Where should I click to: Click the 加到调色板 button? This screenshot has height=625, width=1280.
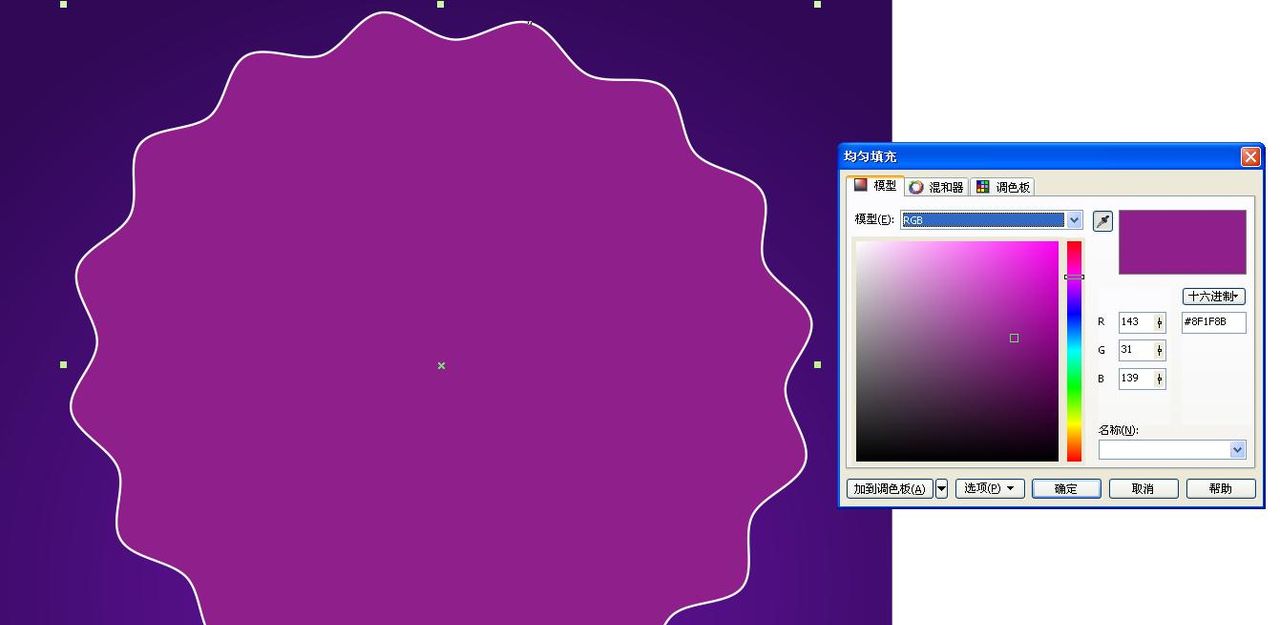(x=889, y=489)
